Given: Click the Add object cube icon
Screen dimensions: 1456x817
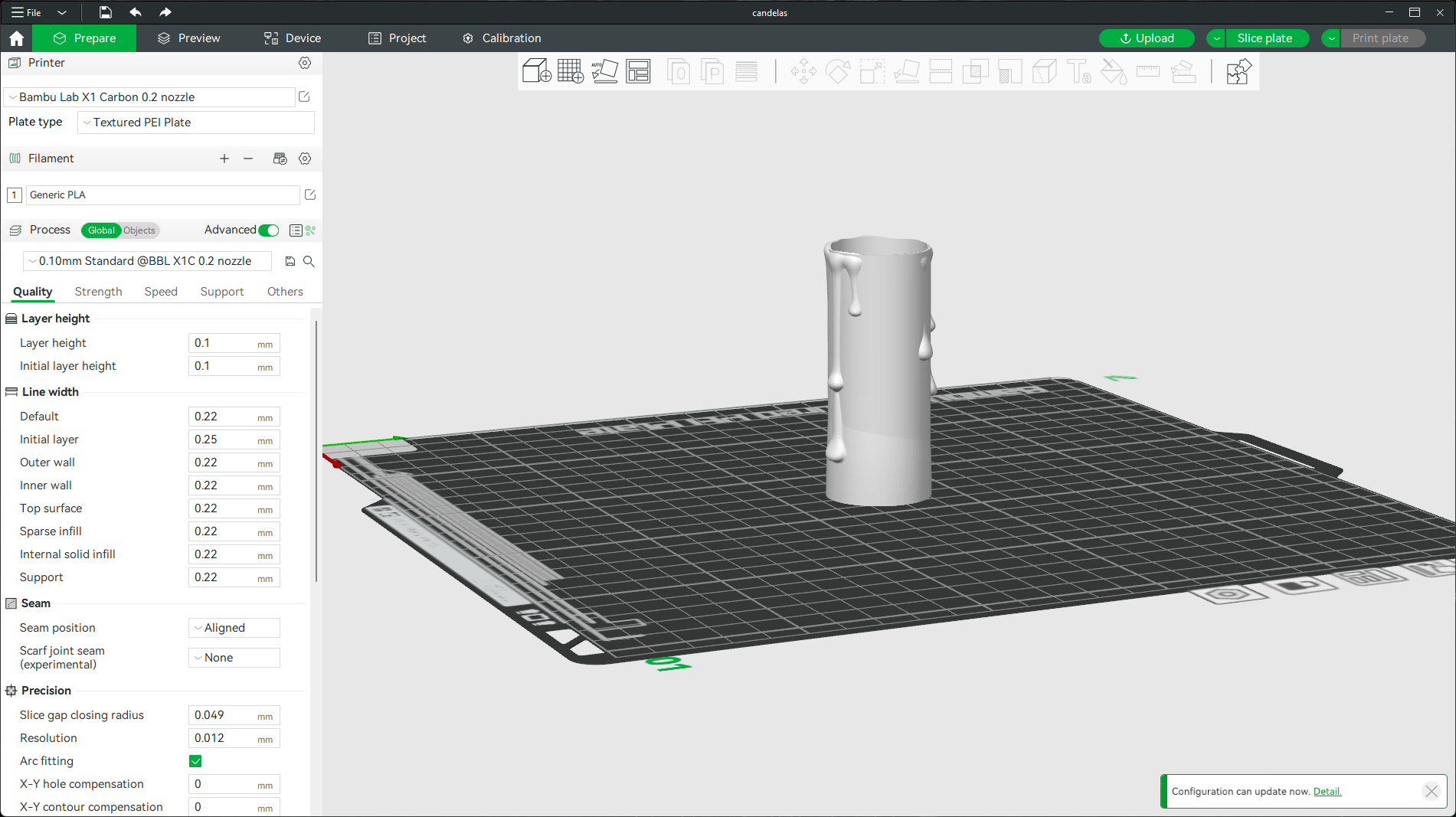Looking at the screenshot, I should pos(536,71).
